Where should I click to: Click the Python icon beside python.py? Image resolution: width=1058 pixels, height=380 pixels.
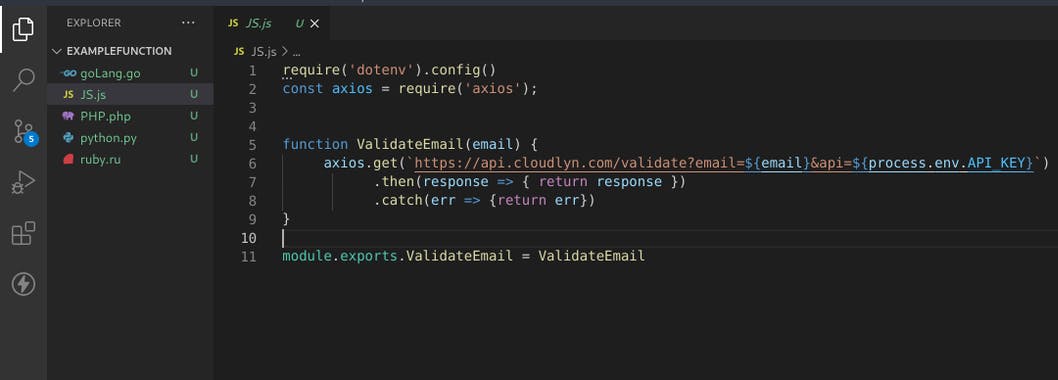click(x=68, y=138)
